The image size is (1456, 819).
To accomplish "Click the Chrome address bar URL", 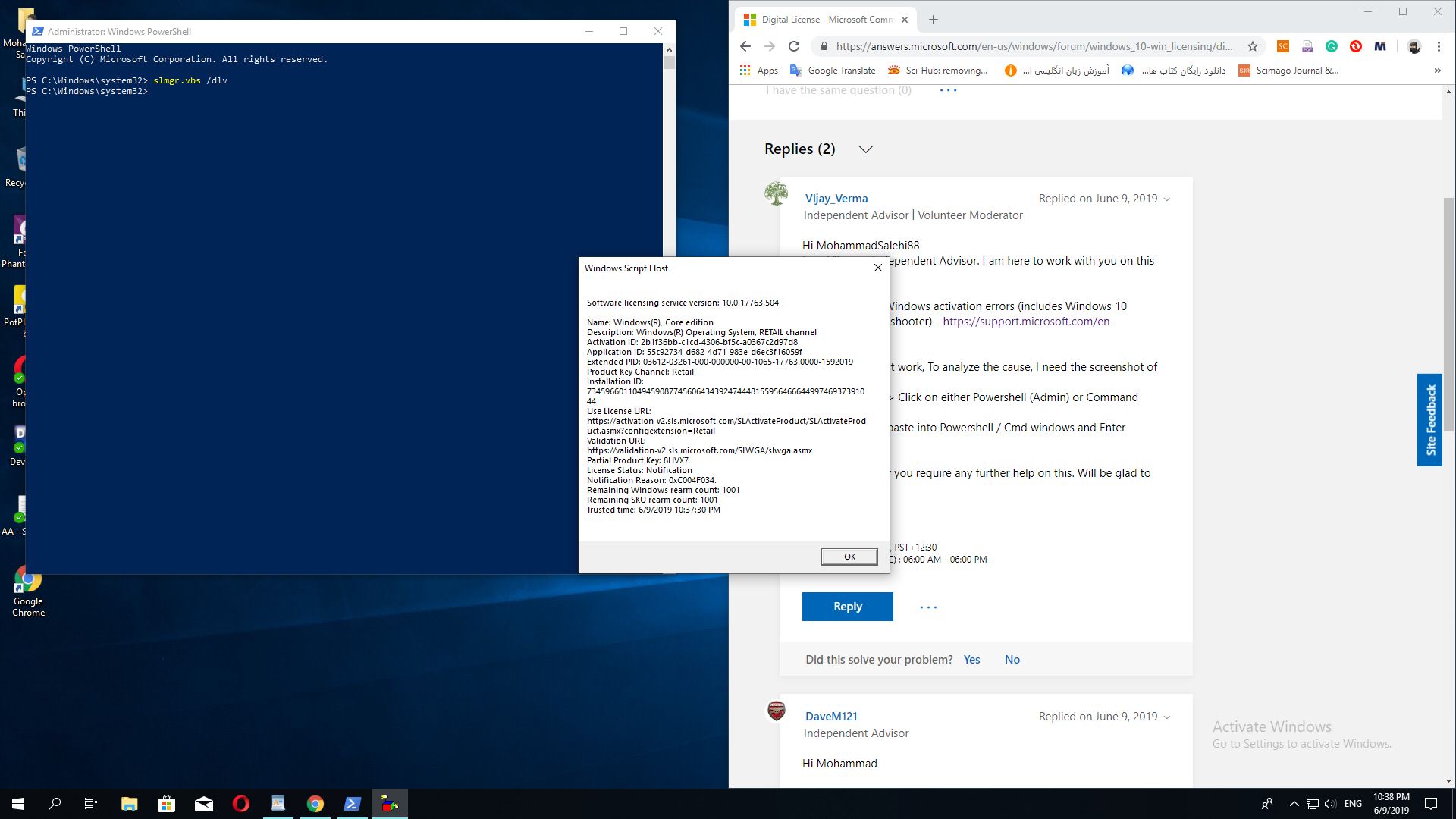I will [x=1034, y=46].
